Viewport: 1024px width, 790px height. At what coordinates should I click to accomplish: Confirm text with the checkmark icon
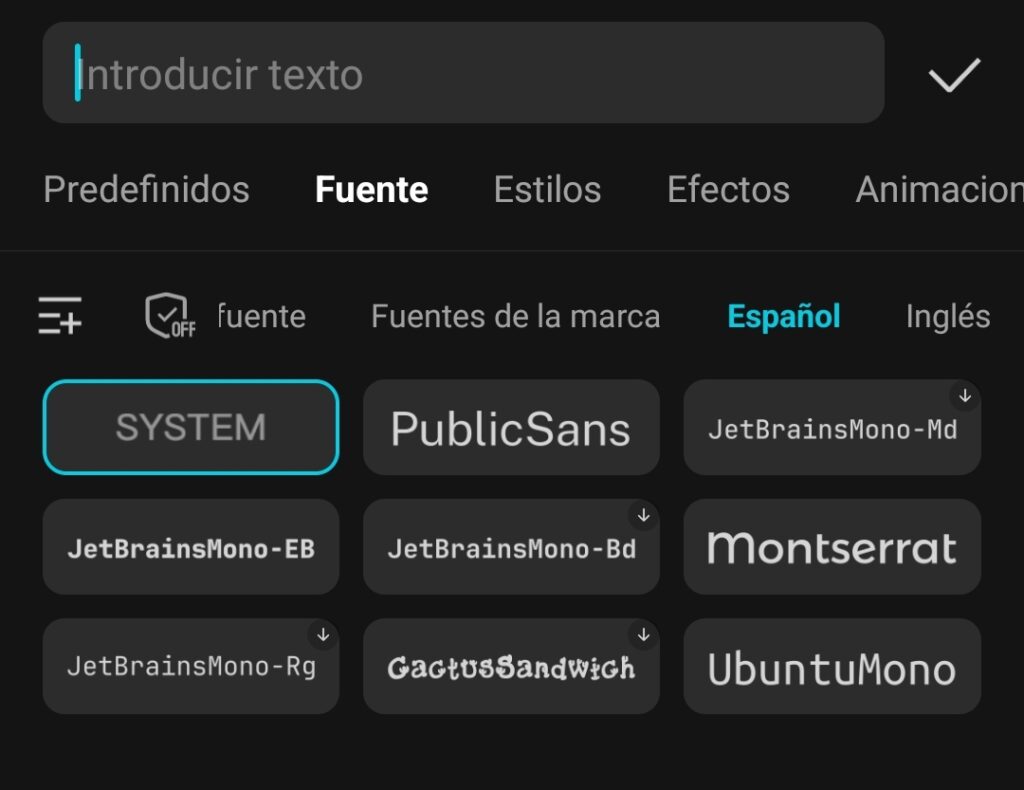954,75
